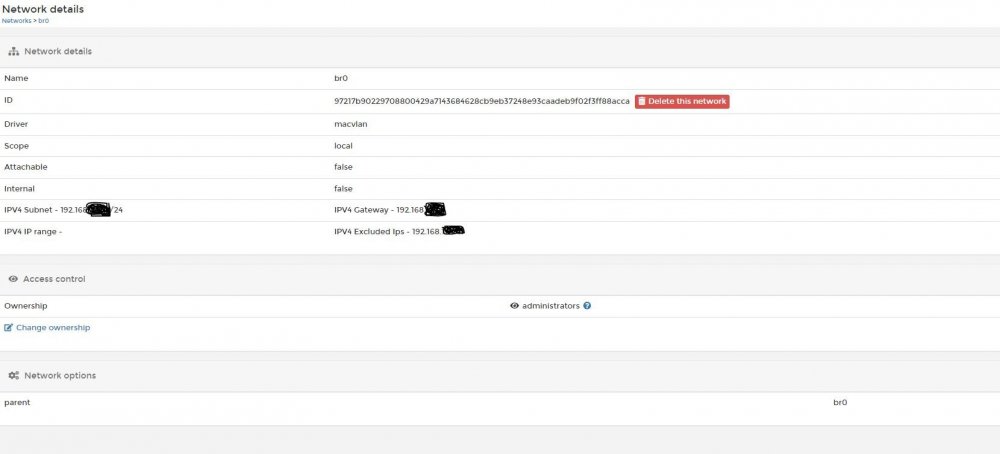The width and height of the screenshot is (1000, 454).
Task: Select the br0 value in Name row
Action: coord(341,78)
